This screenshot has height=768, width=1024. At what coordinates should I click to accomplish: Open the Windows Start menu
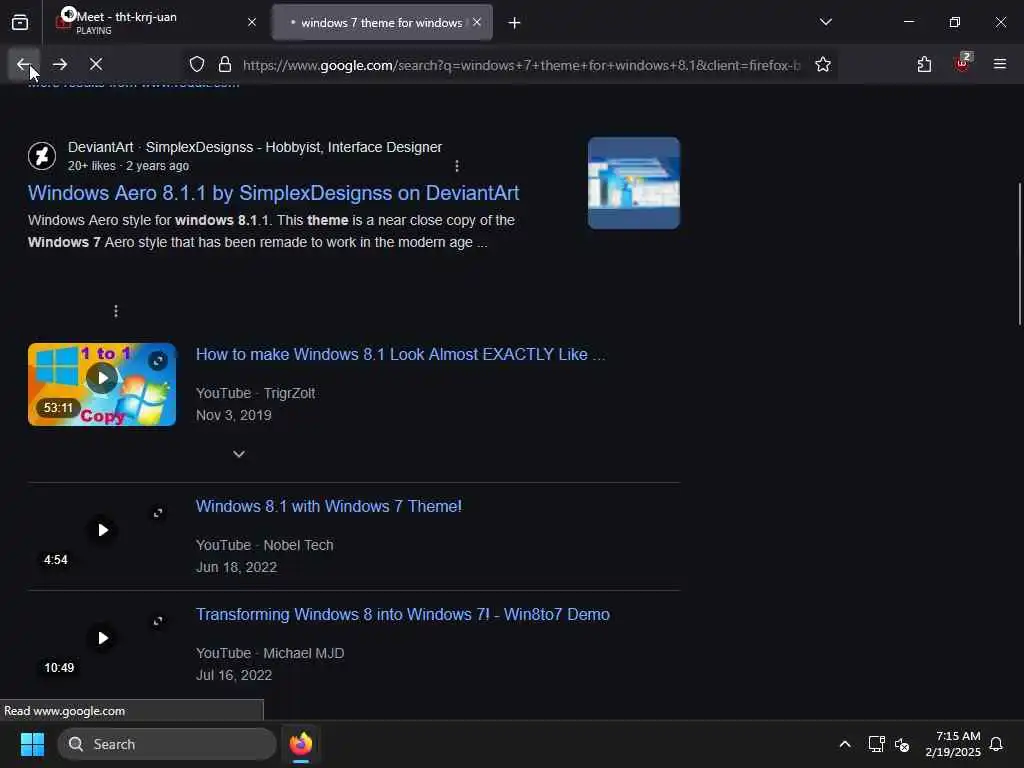(32, 744)
